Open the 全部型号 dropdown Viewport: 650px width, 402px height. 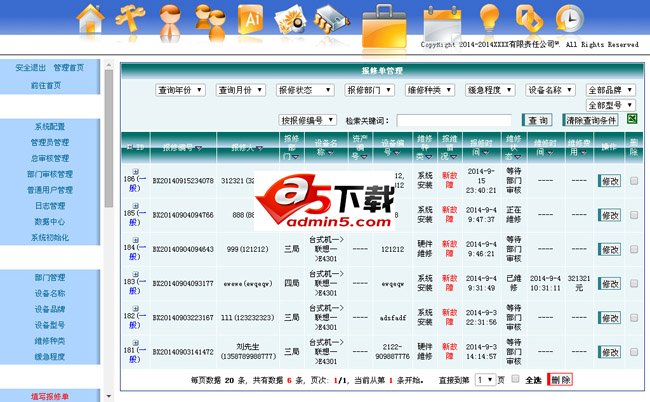(x=611, y=105)
